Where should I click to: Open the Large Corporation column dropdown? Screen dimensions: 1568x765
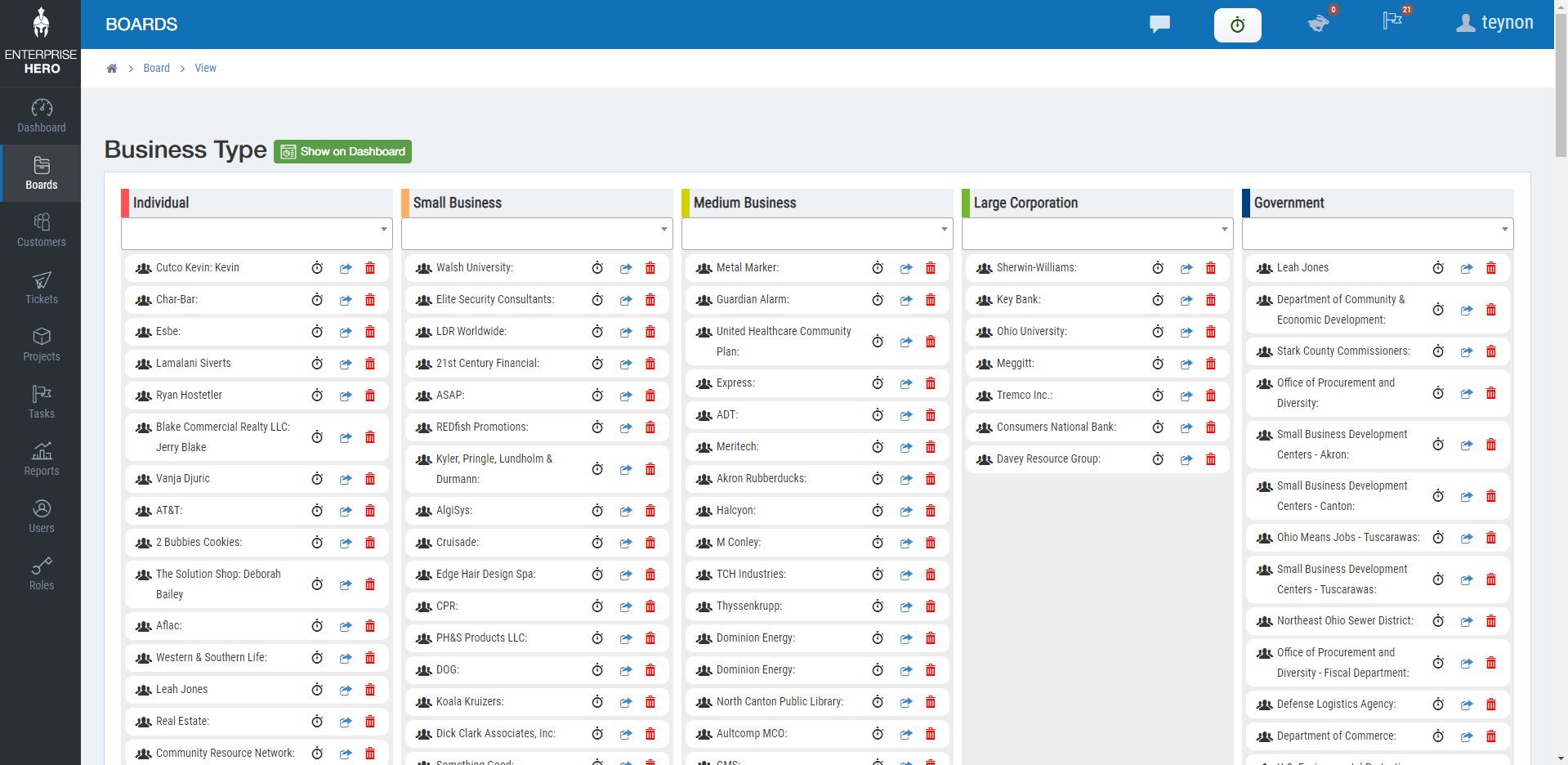(x=1097, y=233)
